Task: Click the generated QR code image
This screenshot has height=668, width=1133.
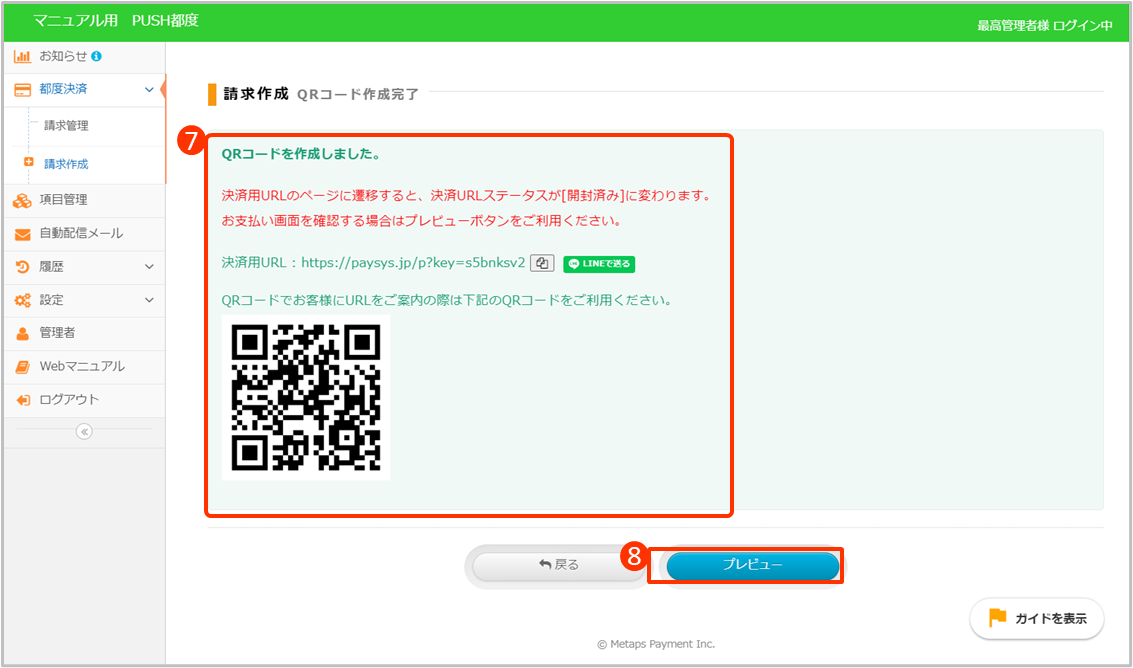Action: pyautogui.click(x=306, y=398)
